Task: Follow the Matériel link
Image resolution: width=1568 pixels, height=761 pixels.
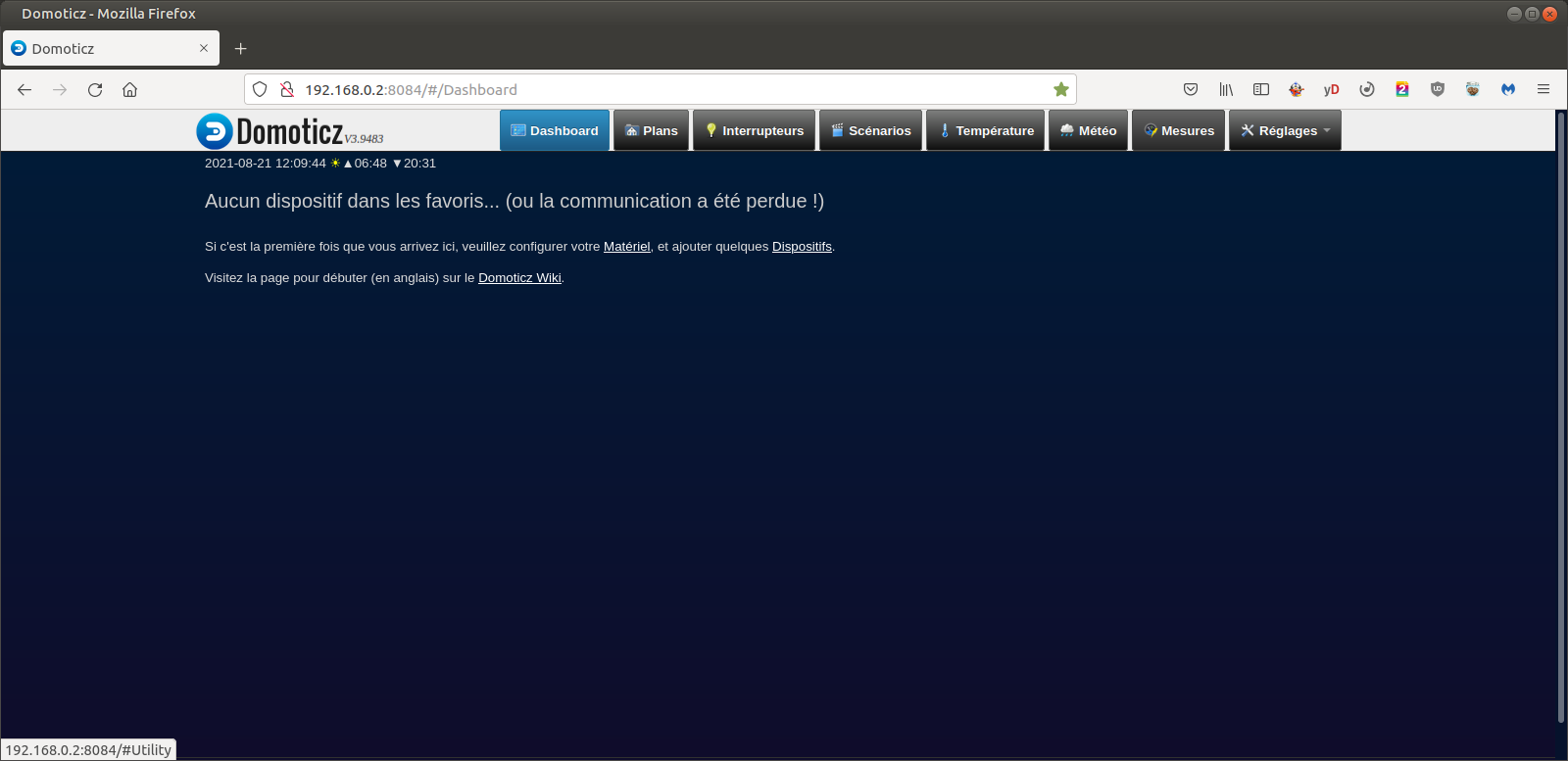Action: [x=626, y=247]
